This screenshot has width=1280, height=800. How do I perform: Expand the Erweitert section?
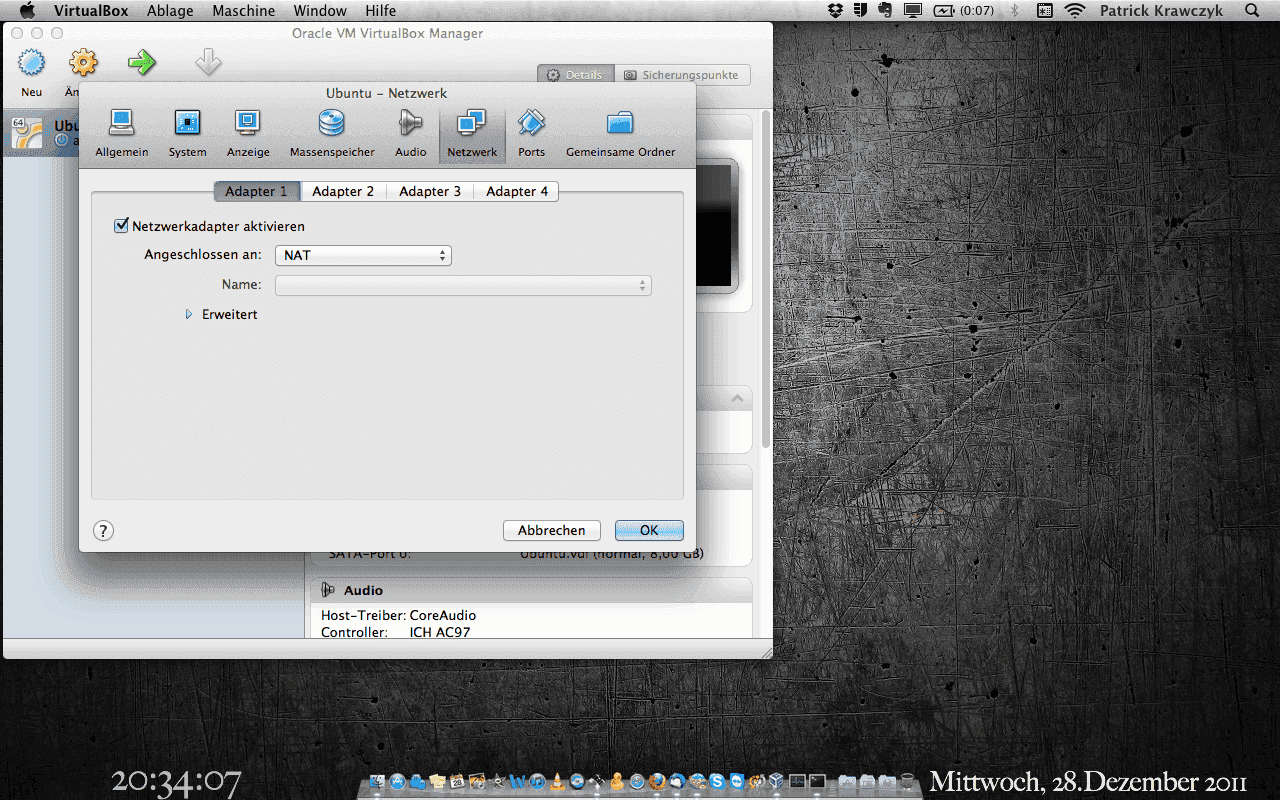[188, 314]
